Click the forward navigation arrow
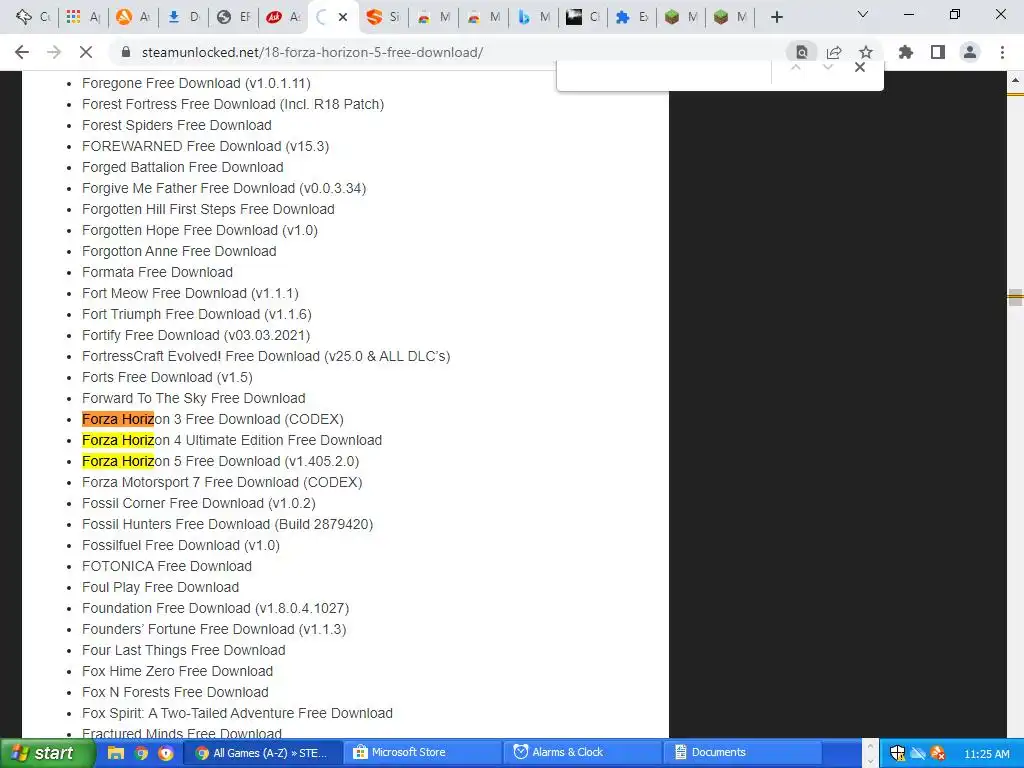This screenshot has width=1024, height=768. (54, 52)
